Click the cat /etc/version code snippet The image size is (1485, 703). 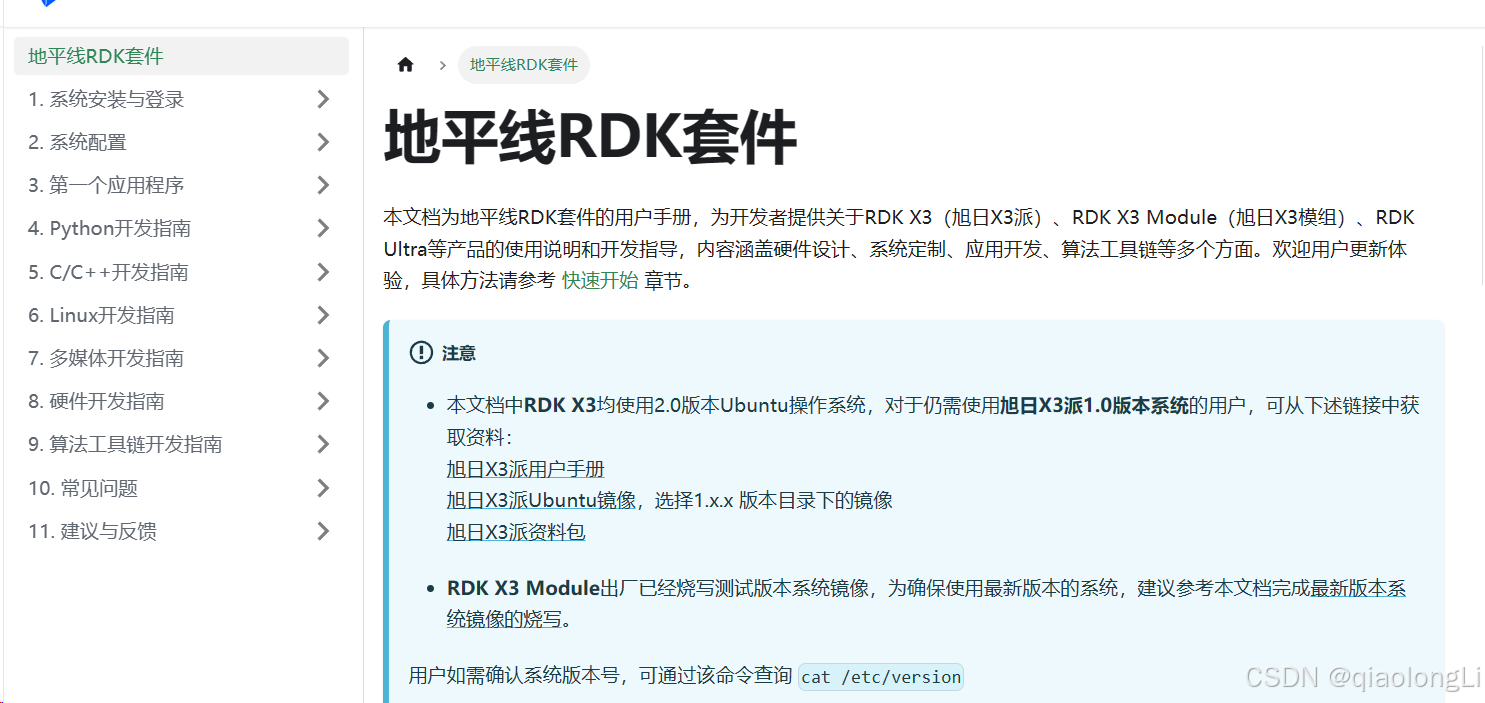click(881, 677)
